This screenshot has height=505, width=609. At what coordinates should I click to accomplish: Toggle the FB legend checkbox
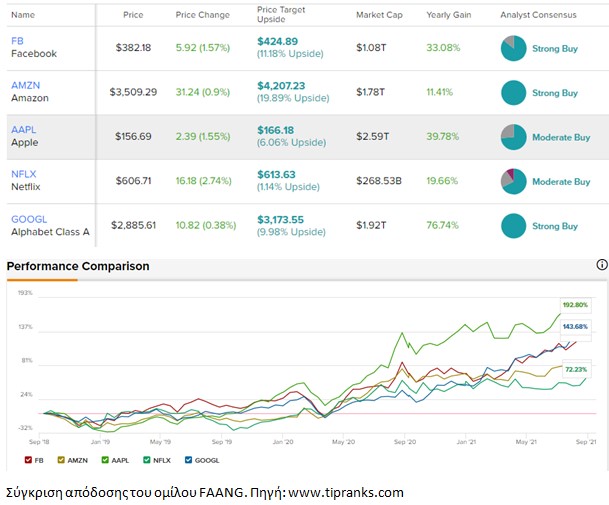click(28, 460)
